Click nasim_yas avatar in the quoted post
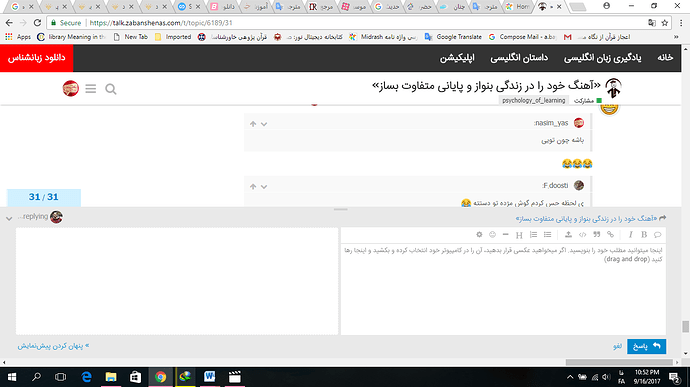Image resolution: width=690 pixels, height=387 pixels. click(x=579, y=123)
